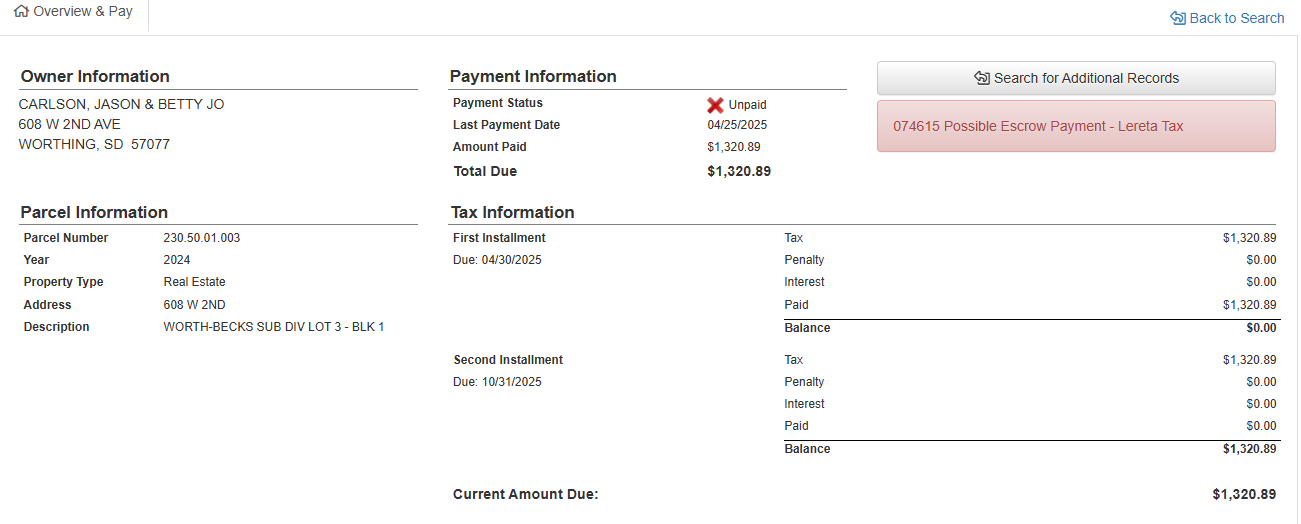Image resolution: width=1301 pixels, height=524 pixels.
Task: Click the arrow icon beside Back to Search
Action: click(x=1177, y=18)
